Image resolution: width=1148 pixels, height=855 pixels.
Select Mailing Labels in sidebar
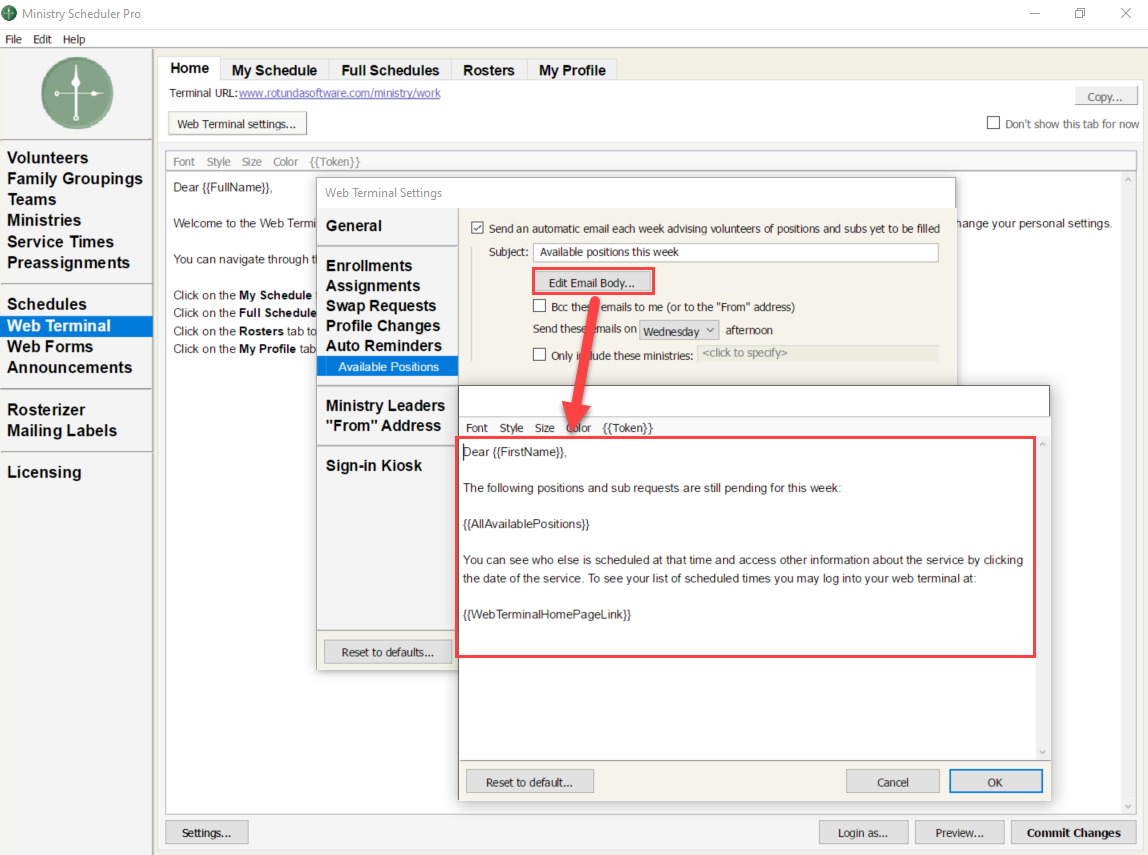coord(62,430)
